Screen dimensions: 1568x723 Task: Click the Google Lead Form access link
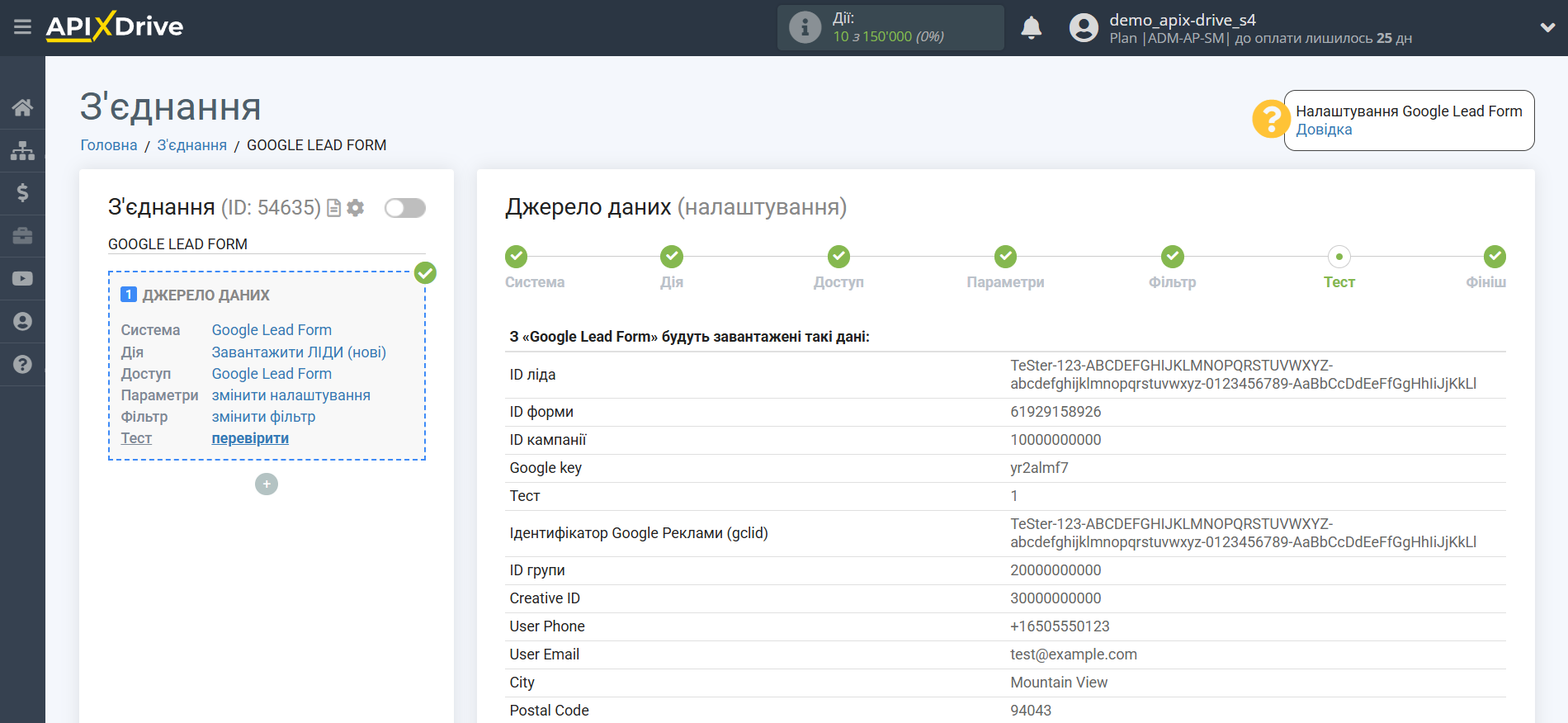click(x=272, y=374)
